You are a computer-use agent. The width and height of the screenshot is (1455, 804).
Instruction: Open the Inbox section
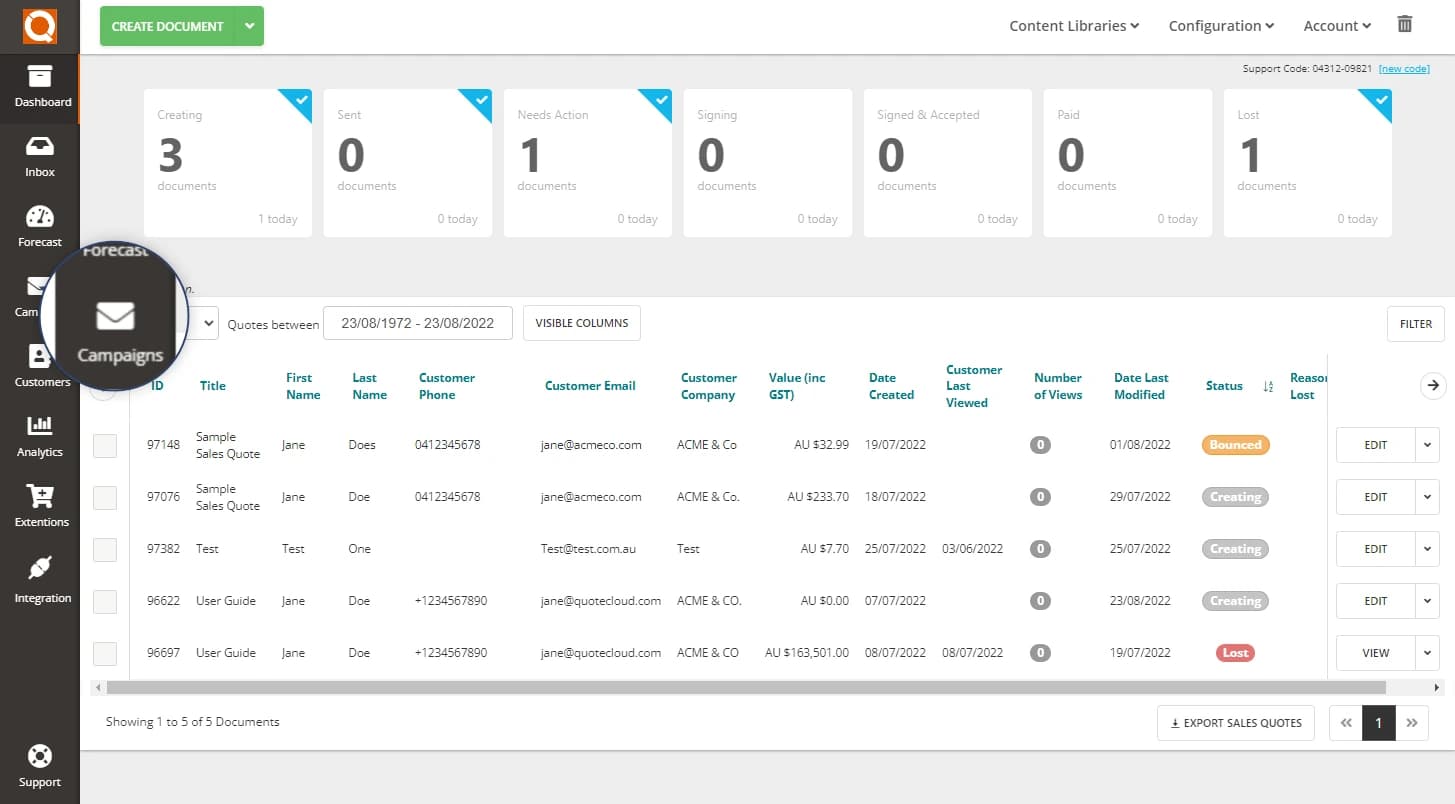(x=40, y=158)
